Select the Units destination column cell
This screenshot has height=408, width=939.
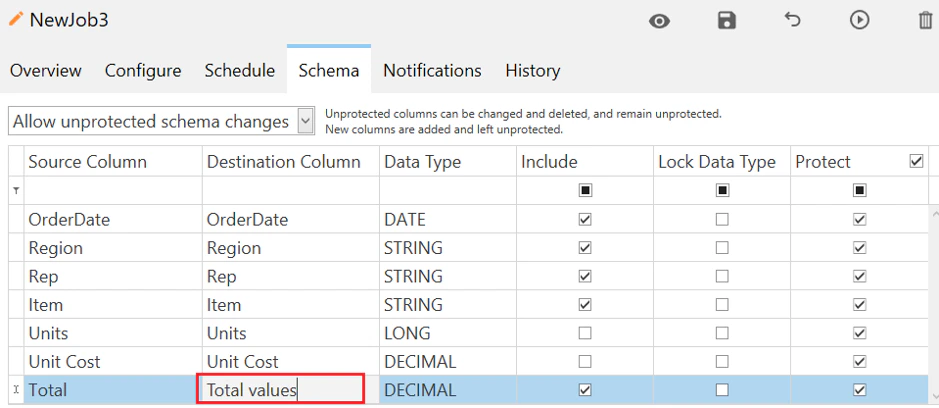click(x=291, y=333)
